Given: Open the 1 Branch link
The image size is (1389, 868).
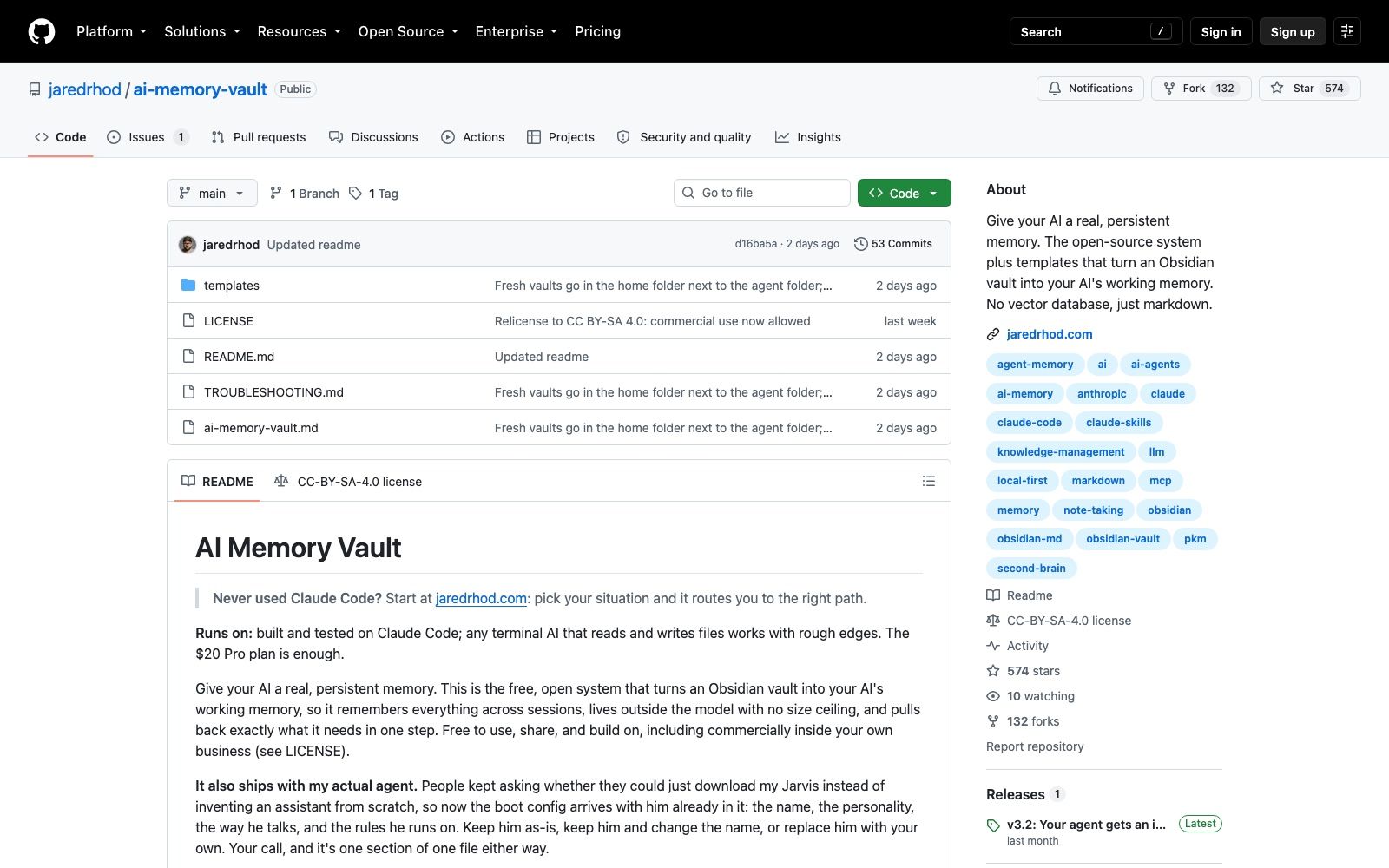Looking at the screenshot, I should pyautogui.click(x=305, y=193).
